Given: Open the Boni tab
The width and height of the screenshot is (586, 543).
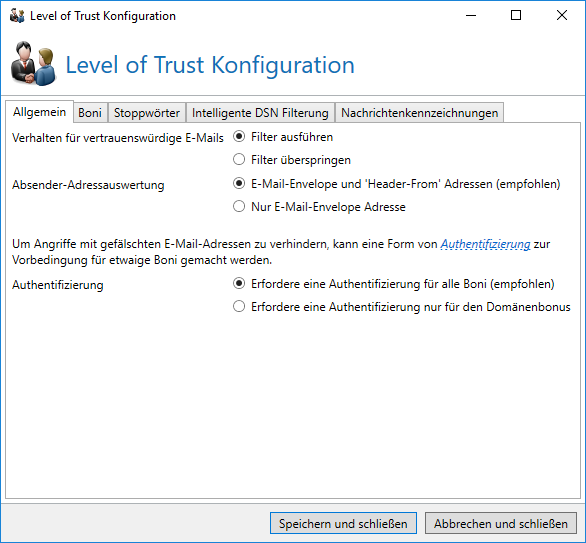Looking at the screenshot, I should [x=90, y=112].
